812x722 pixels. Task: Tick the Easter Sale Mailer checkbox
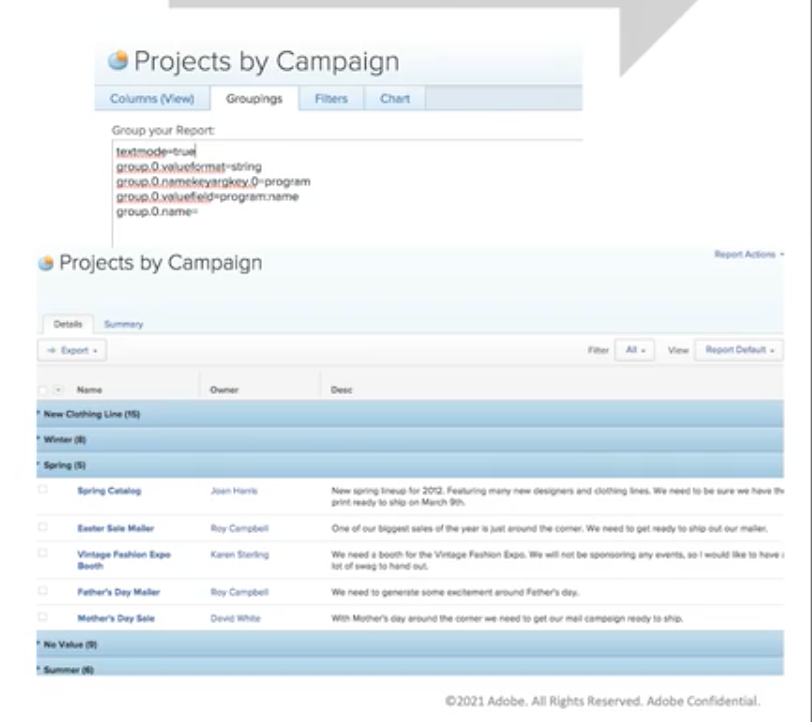[42, 527]
